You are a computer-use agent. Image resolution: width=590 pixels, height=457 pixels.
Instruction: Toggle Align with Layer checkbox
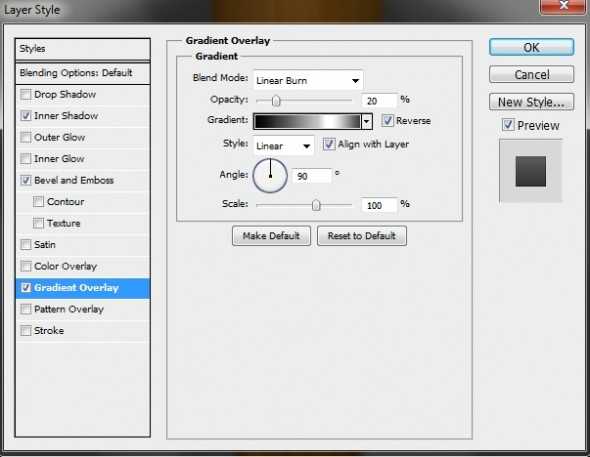pos(328,144)
